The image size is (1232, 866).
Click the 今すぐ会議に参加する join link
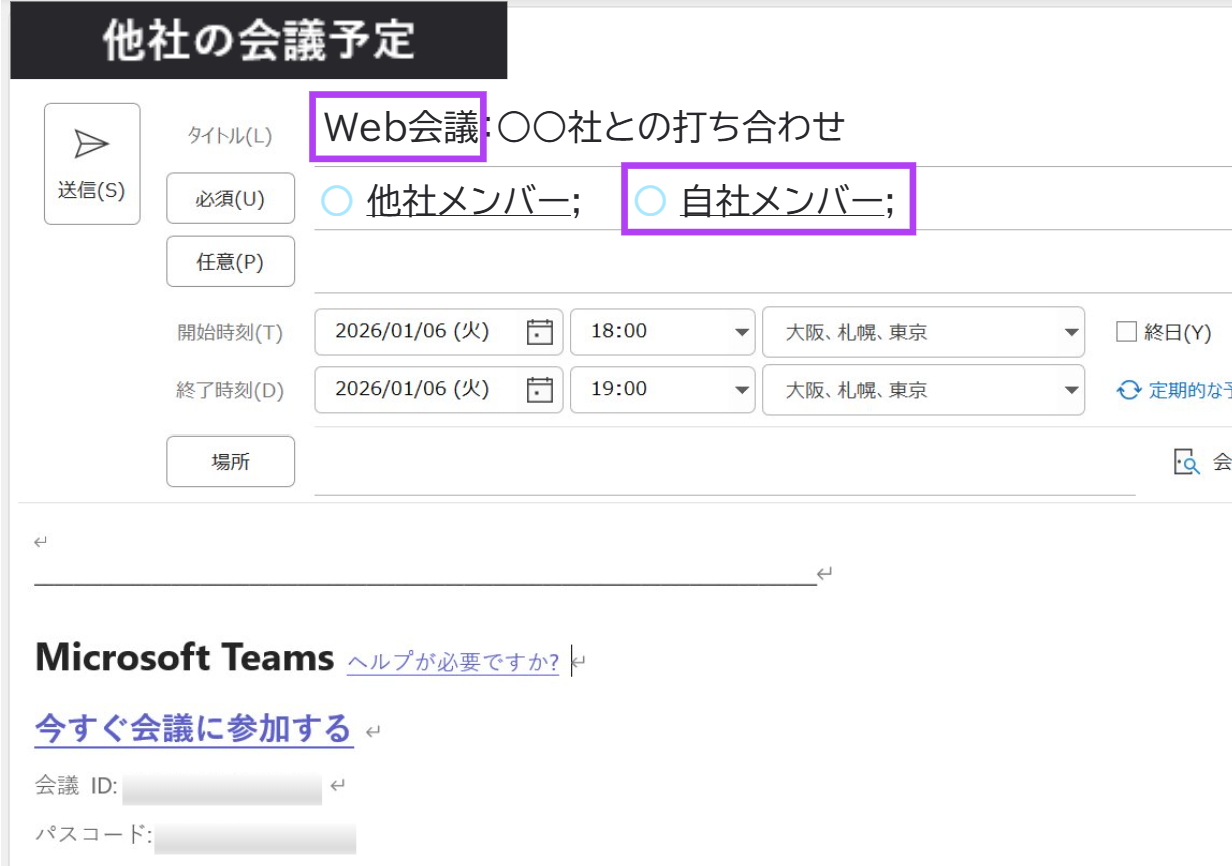(x=194, y=729)
